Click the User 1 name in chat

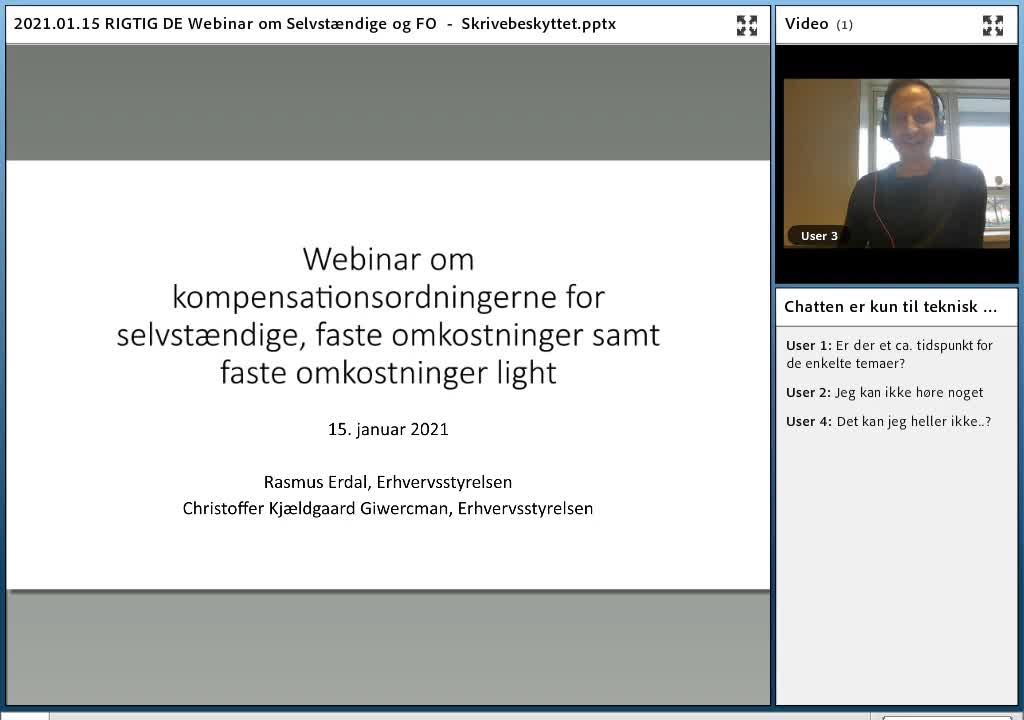pyautogui.click(x=808, y=346)
